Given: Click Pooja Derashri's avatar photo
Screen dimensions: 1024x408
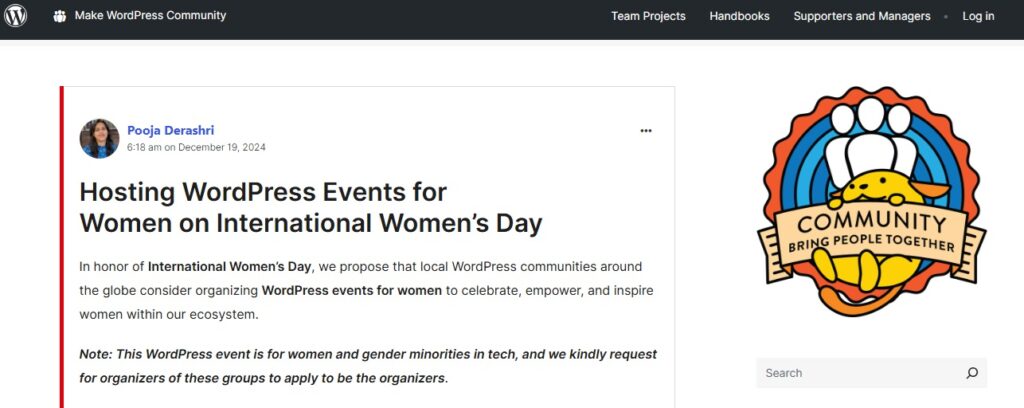Looking at the screenshot, I should [99, 138].
